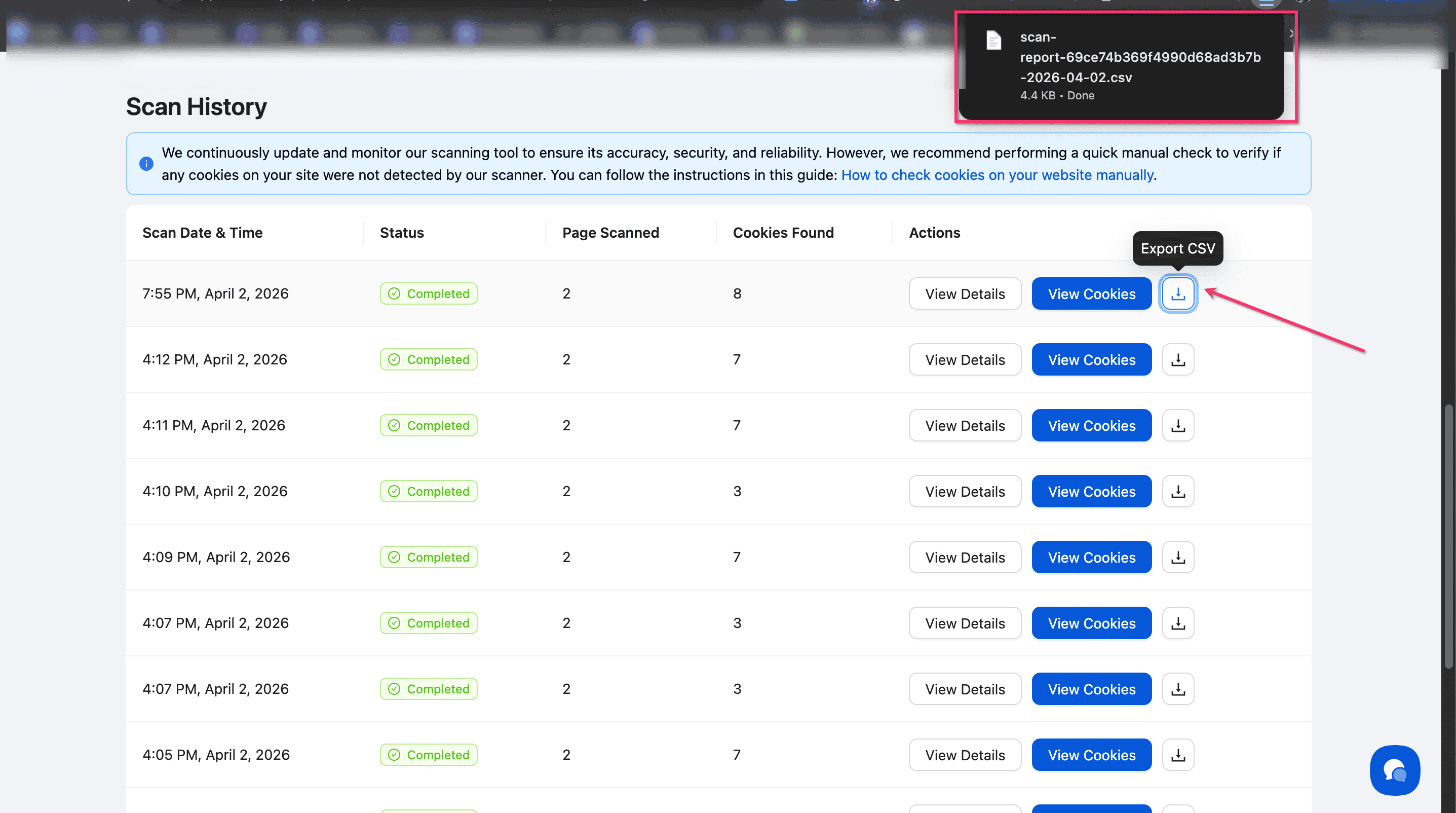1456x813 pixels.
Task: View Details for the 4:12 PM scan
Action: click(x=964, y=359)
